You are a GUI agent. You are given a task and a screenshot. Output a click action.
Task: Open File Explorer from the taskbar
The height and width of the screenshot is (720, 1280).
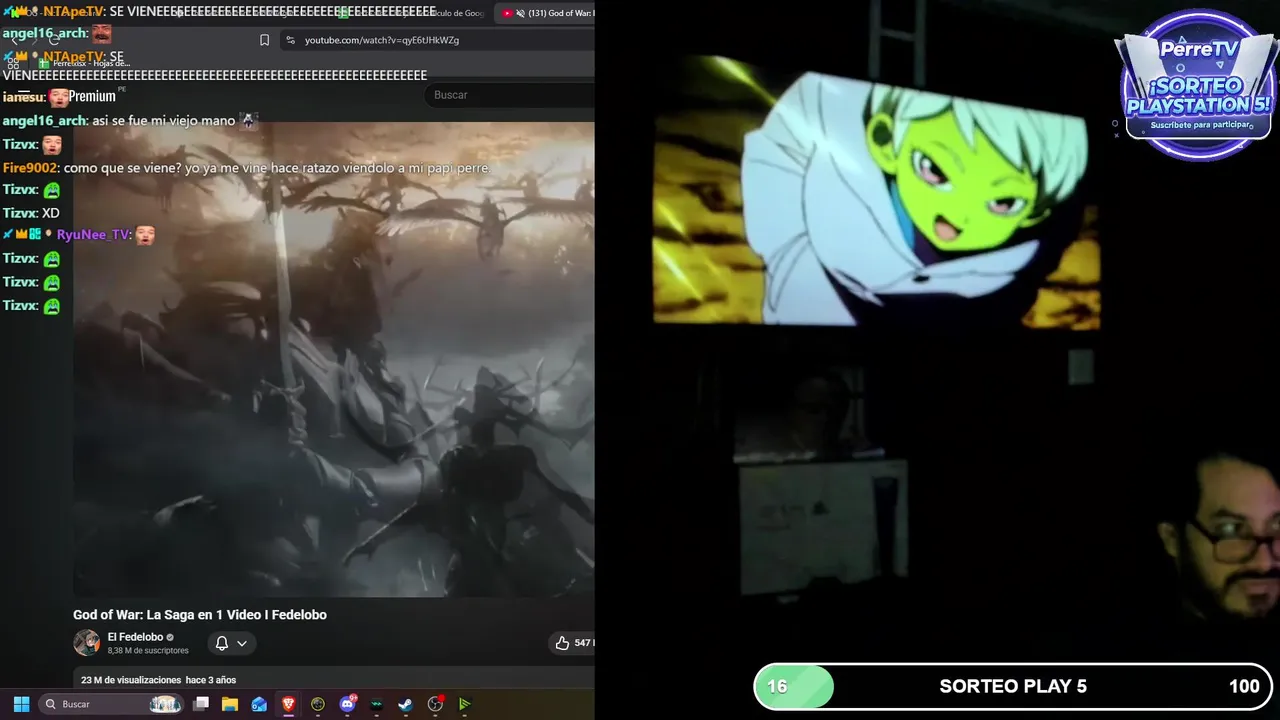pos(230,704)
